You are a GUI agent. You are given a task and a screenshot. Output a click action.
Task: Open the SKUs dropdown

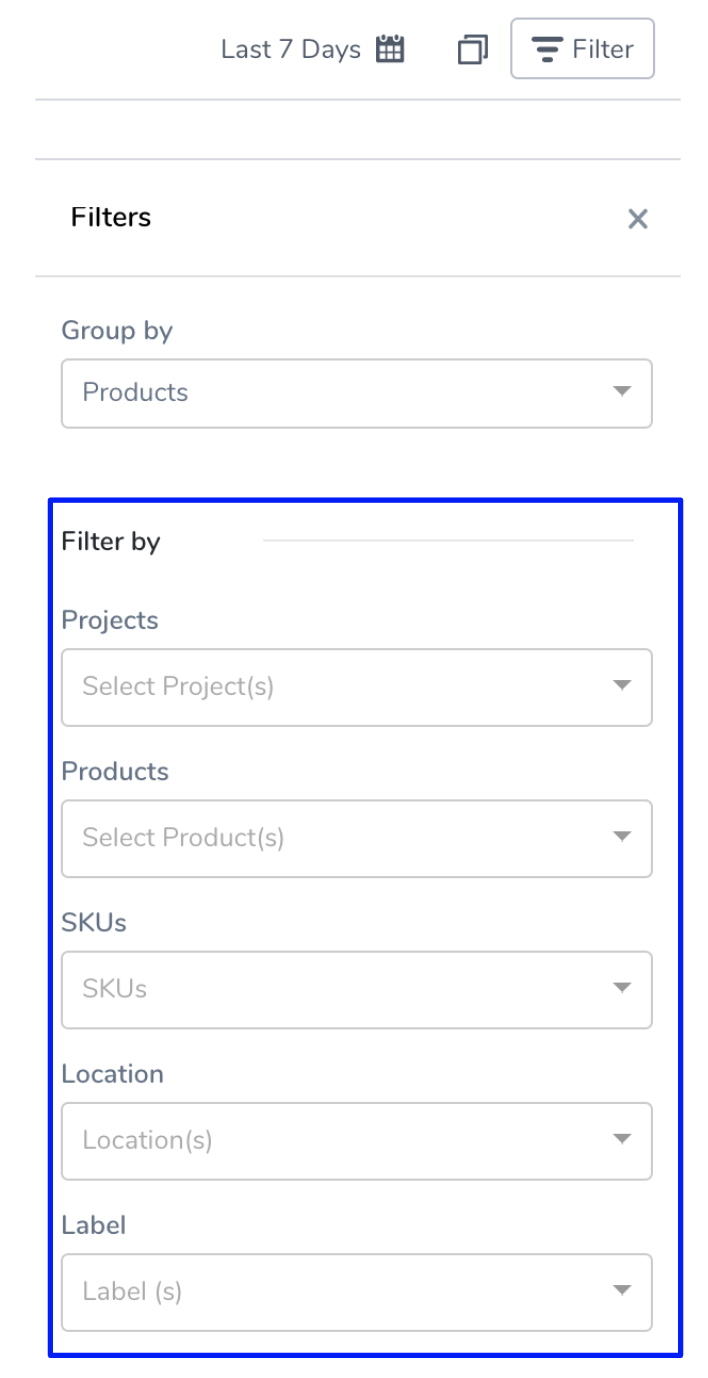click(357, 990)
